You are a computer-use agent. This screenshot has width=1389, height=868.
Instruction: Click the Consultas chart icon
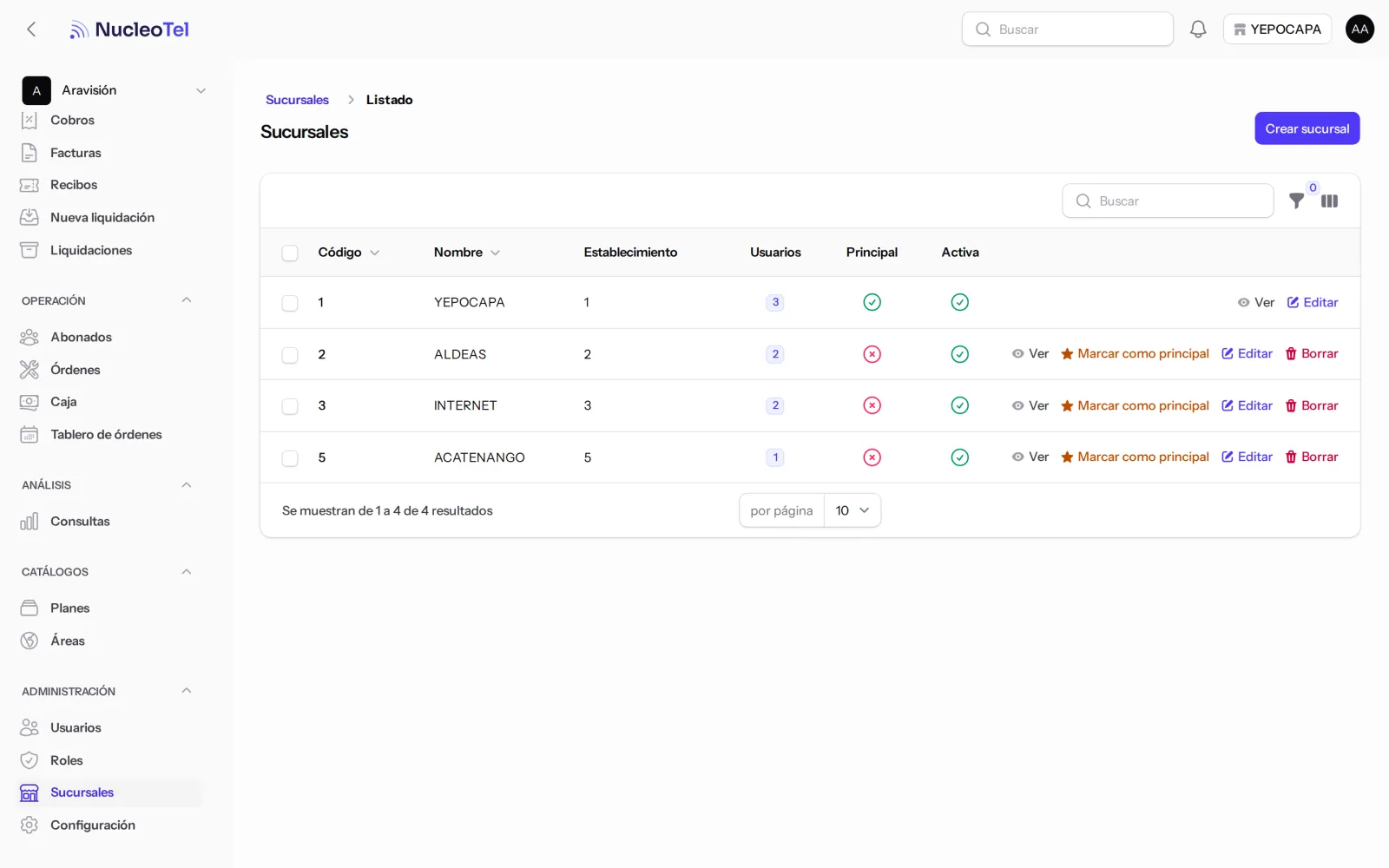tap(30, 522)
